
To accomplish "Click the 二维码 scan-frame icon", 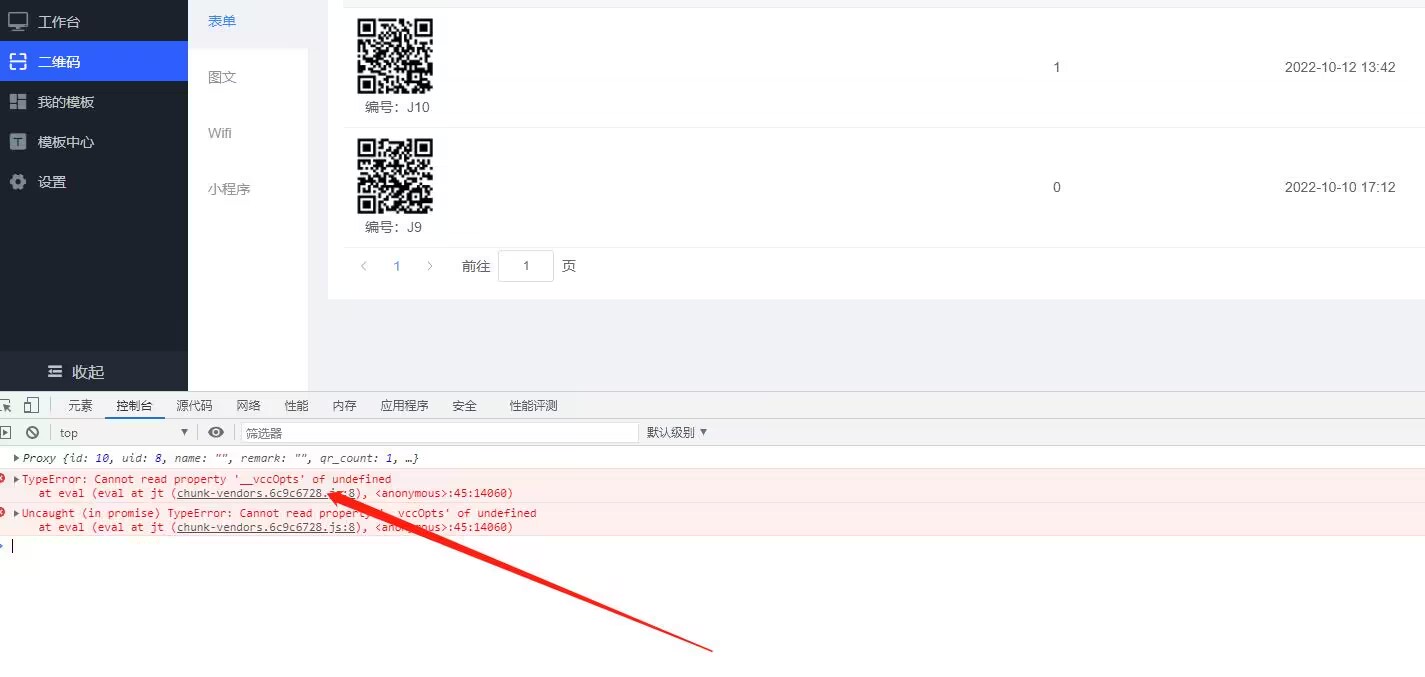I will [18, 61].
